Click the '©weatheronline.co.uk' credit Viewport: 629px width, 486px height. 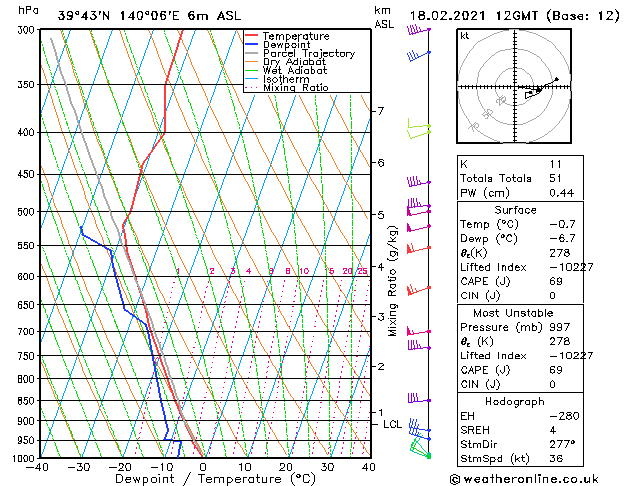[x=524, y=479]
